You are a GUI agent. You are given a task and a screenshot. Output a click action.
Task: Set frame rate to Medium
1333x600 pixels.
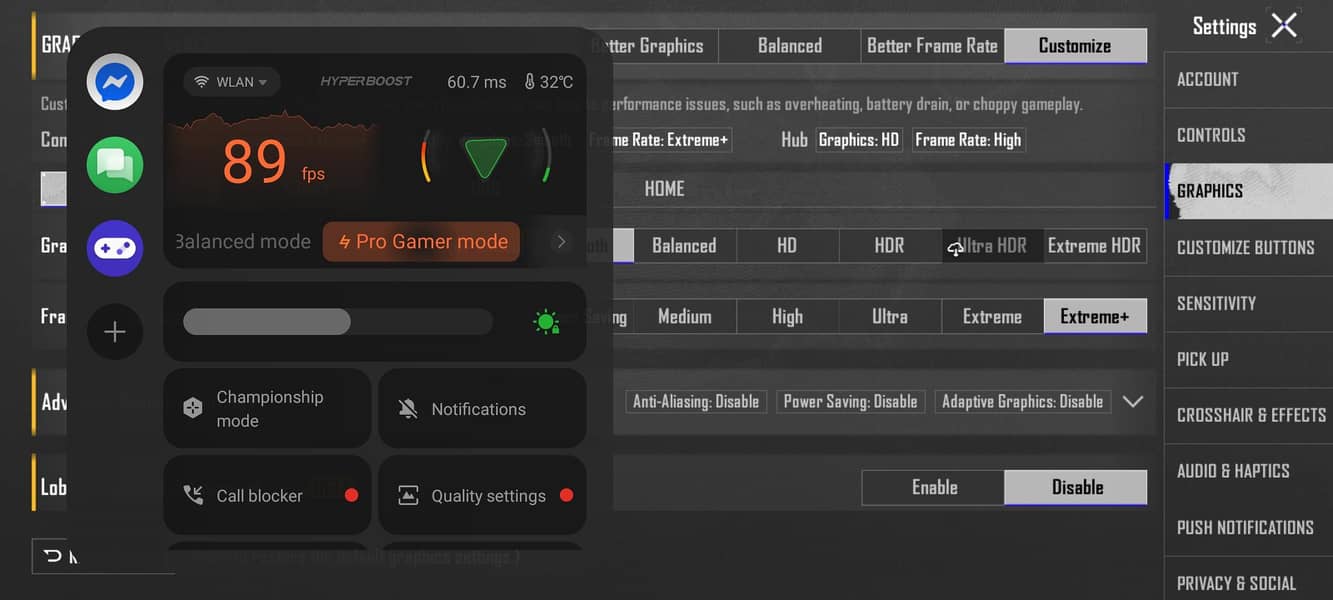(x=685, y=317)
